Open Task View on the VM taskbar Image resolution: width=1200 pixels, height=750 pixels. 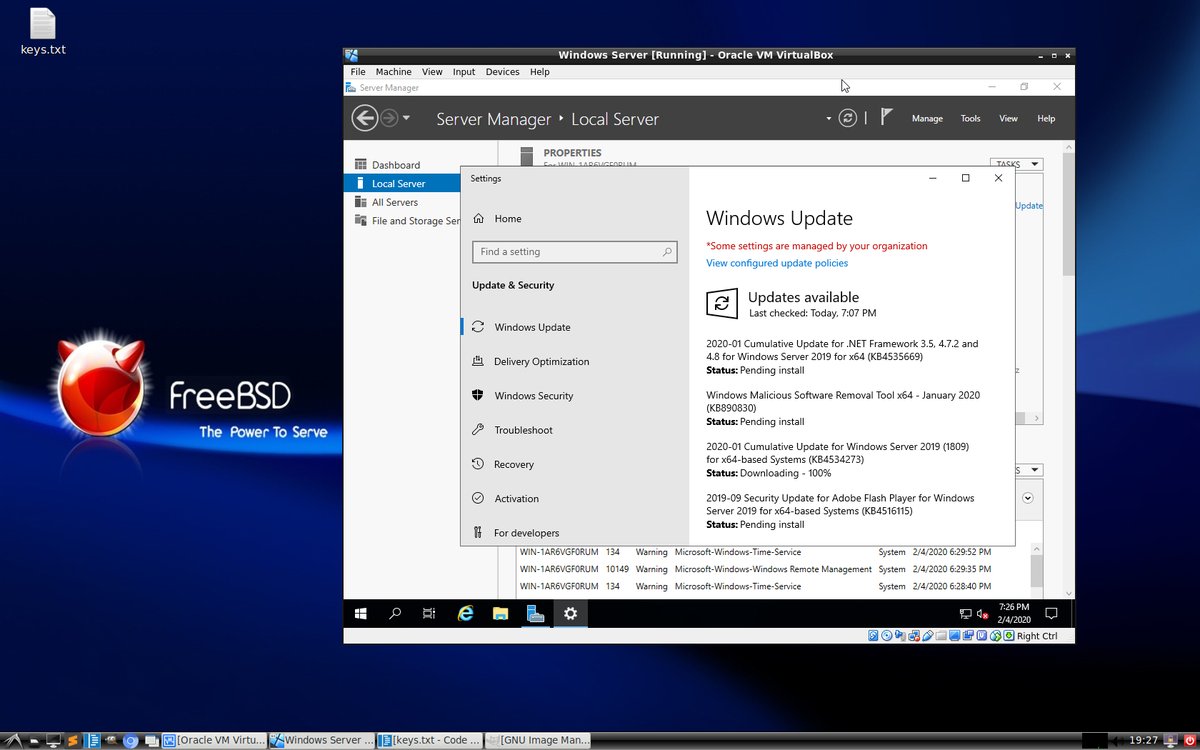(429, 614)
